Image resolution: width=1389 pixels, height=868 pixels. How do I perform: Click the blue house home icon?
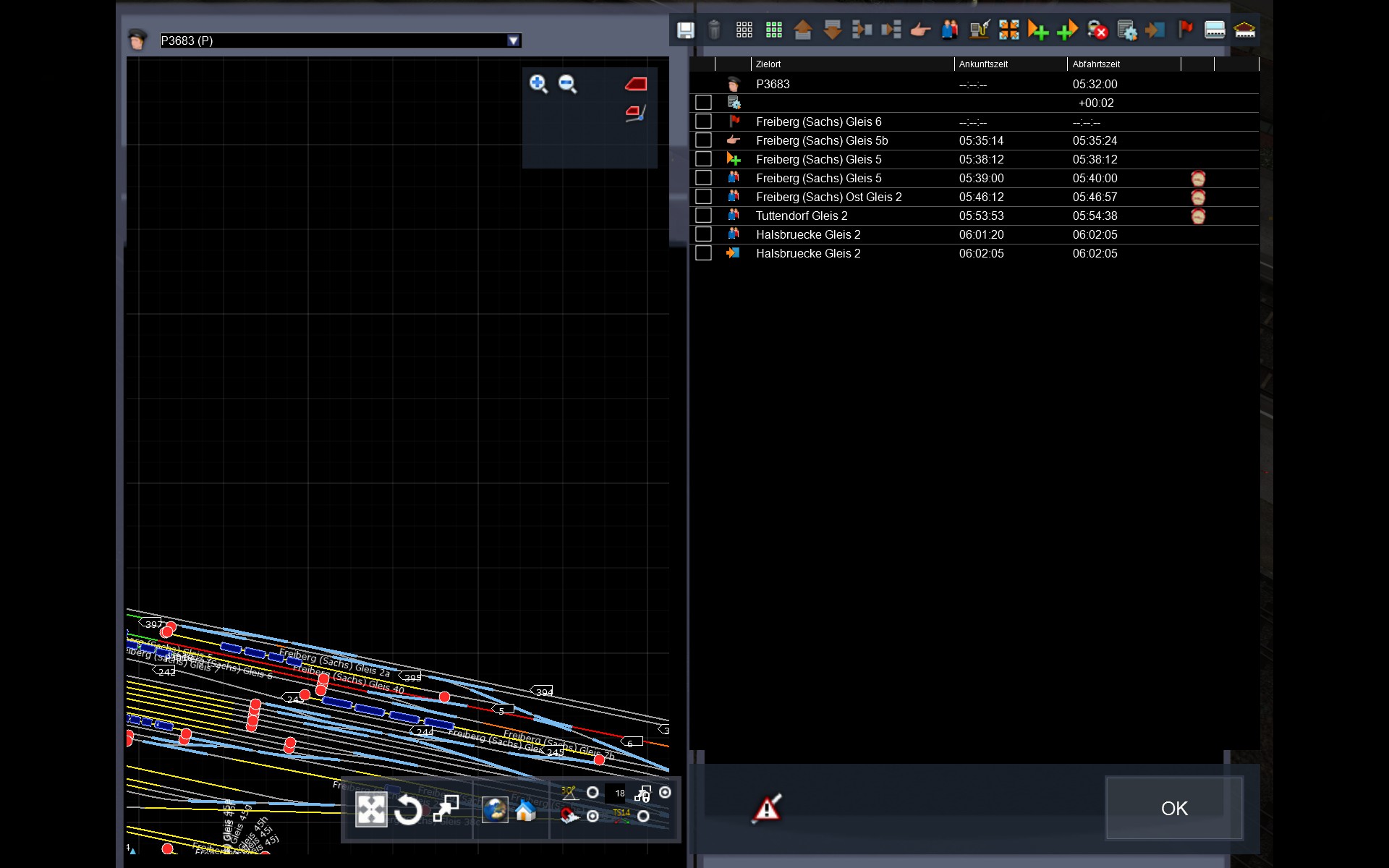pyautogui.click(x=526, y=810)
